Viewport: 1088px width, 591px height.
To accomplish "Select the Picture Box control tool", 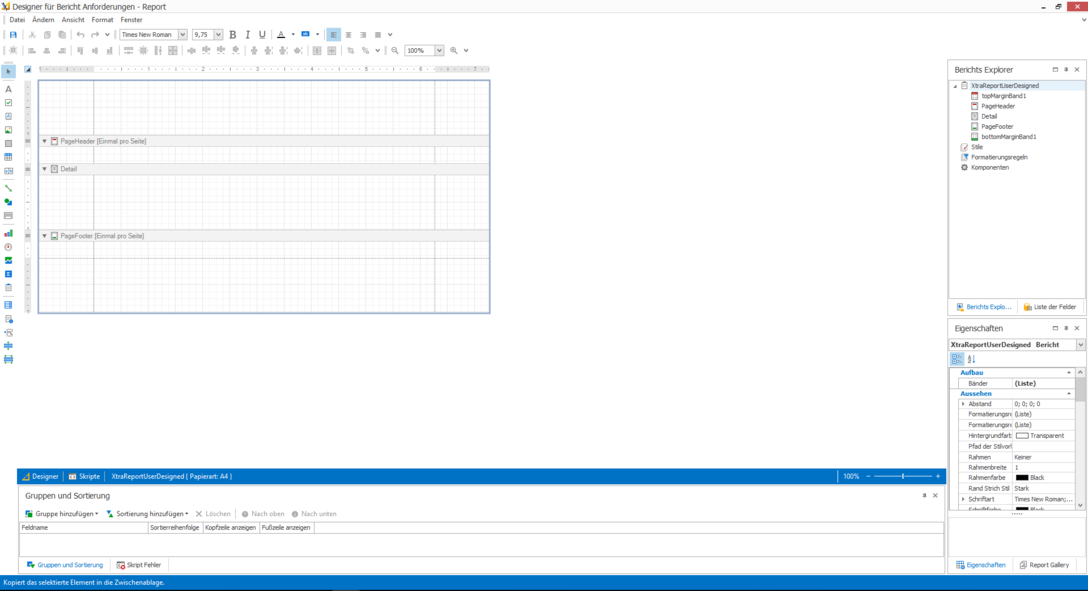I will coord(8,130).
